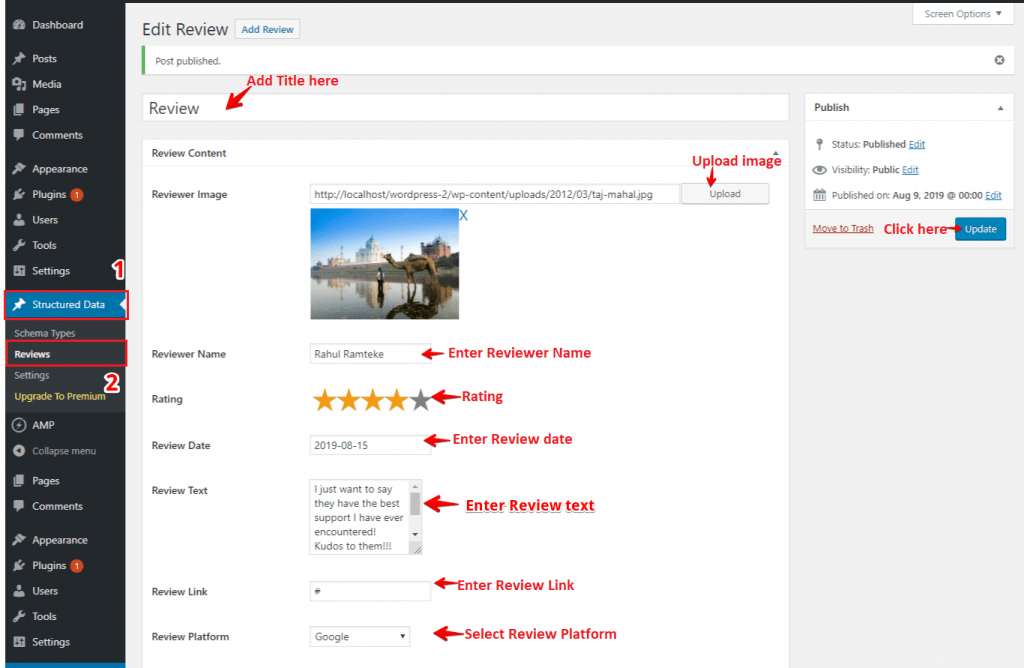Click the sliders icon by upper Settings

pyautogui.click(x=19, y=270)
